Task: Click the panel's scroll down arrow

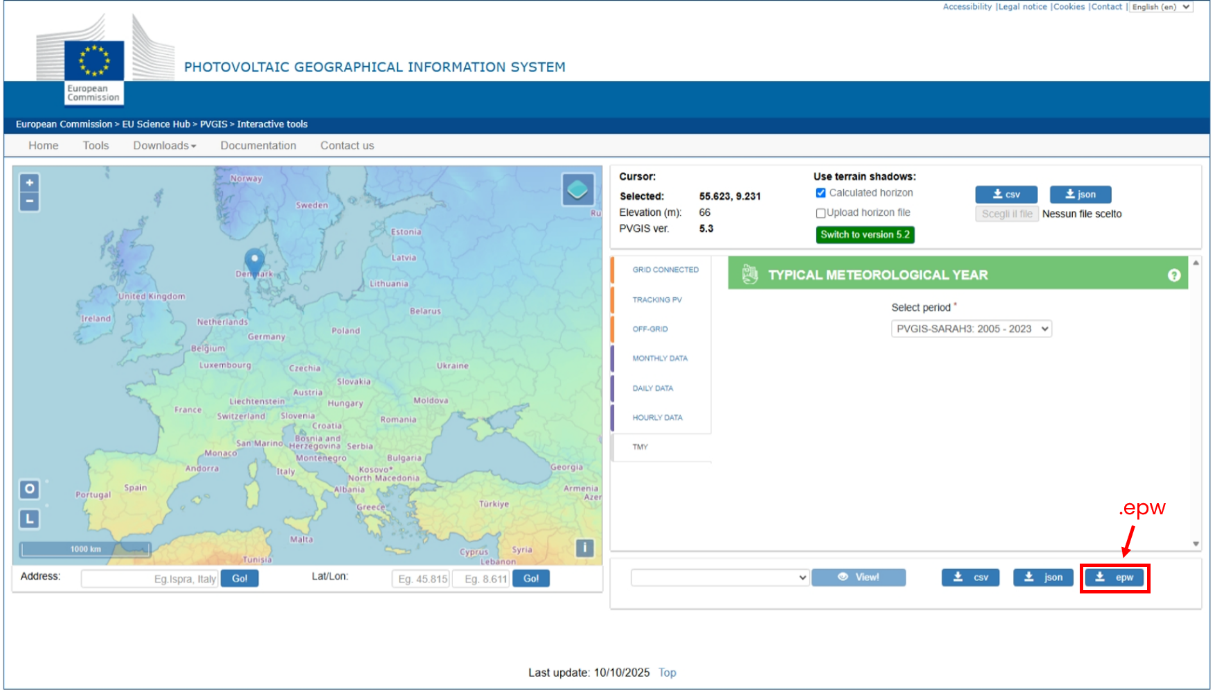Action: pos(1196,544)
